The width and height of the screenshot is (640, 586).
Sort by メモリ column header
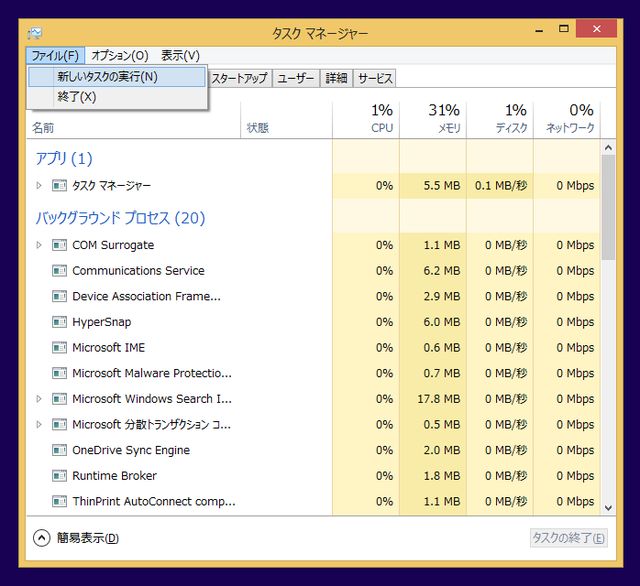click(433, 120)
